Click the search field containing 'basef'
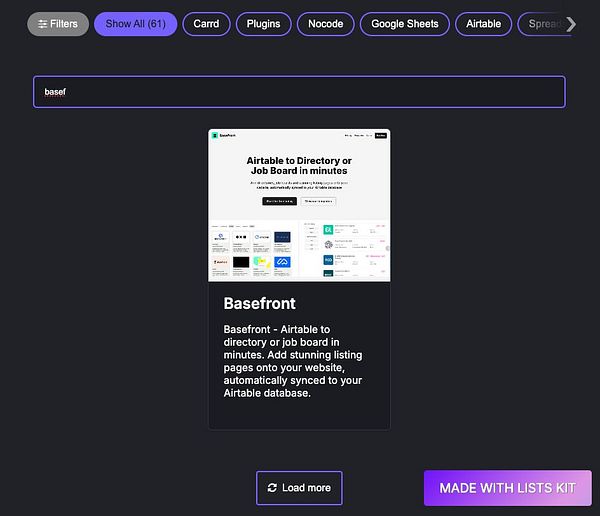Screen dimensions: 600x516 coord(299,92)
